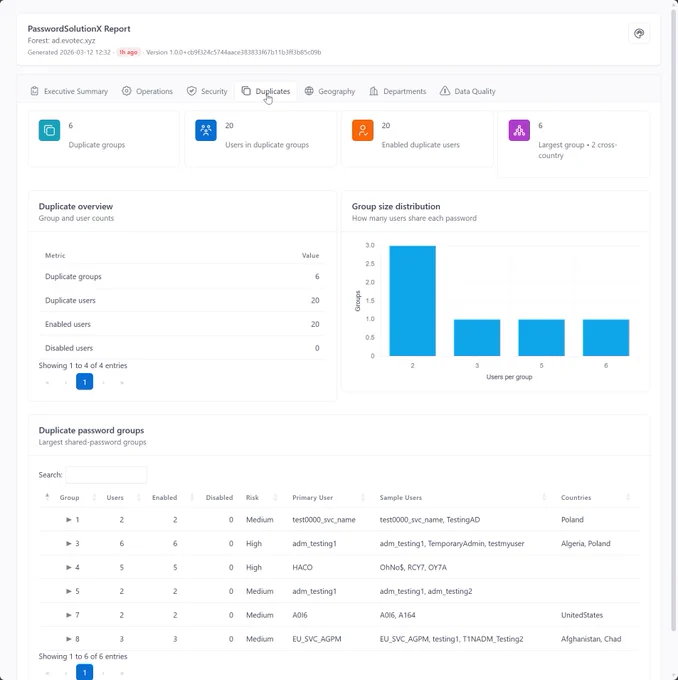The width and height of the screenshot is (678, 680).
Task: Open the Operations tab
Action: 147,91
